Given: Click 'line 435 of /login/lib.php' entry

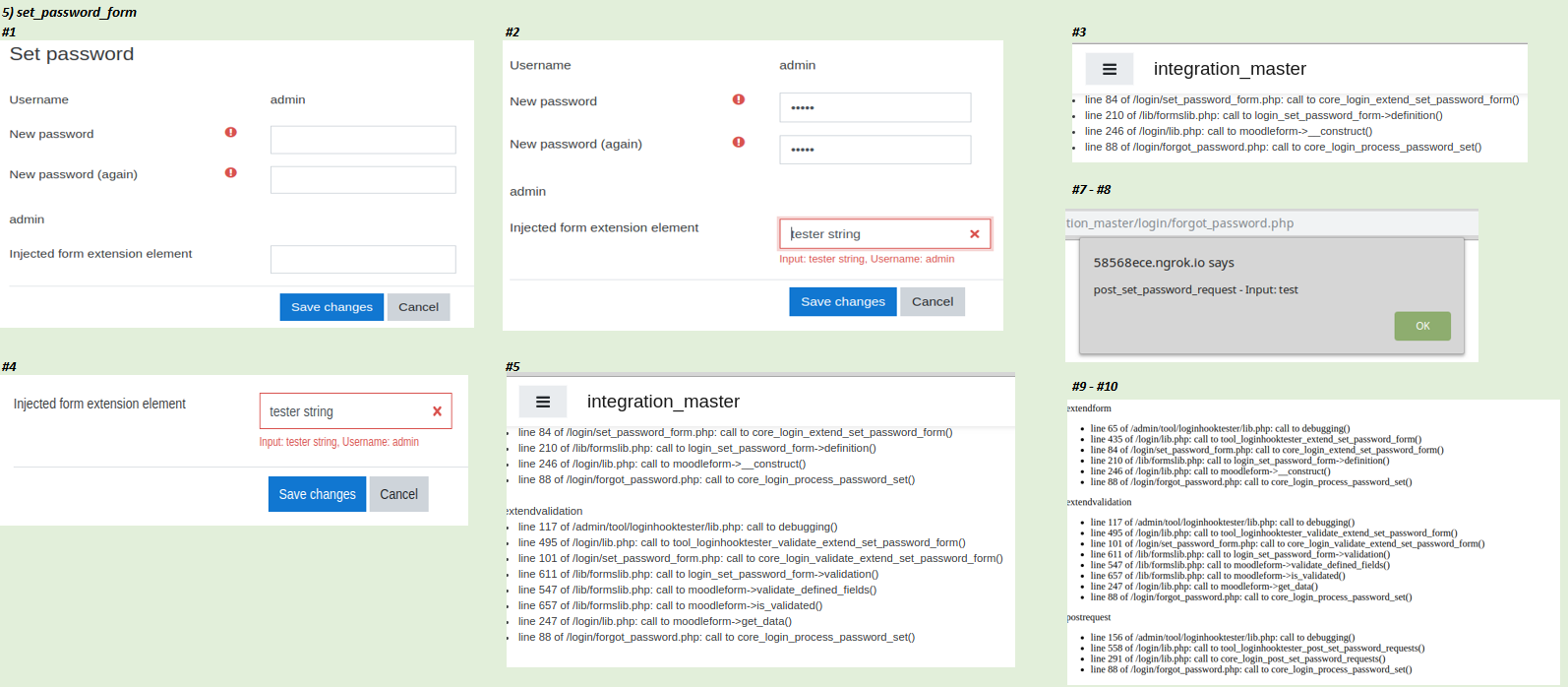Looking at the screenshot, I should pos(1255,439).
